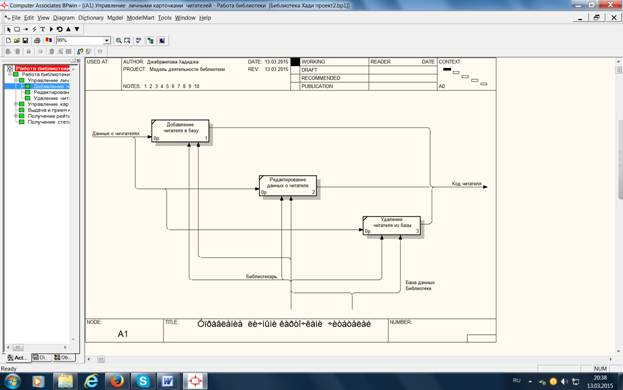Image resolution: width=623 pixels, height=390 pixels.
Task: Click the Go to child diagram triangle
Action: [x=77, y=29]
